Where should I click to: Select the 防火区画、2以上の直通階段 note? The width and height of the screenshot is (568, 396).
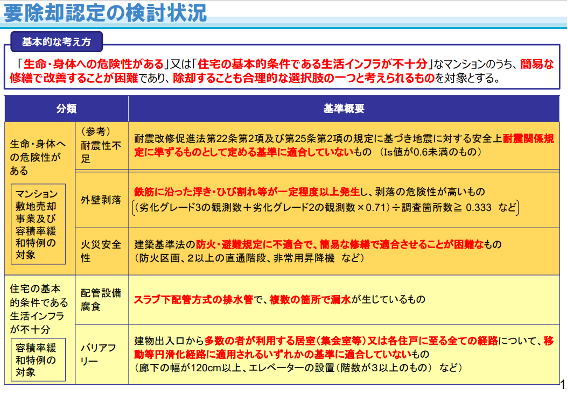pyautogui.click(x=249, y=258)
